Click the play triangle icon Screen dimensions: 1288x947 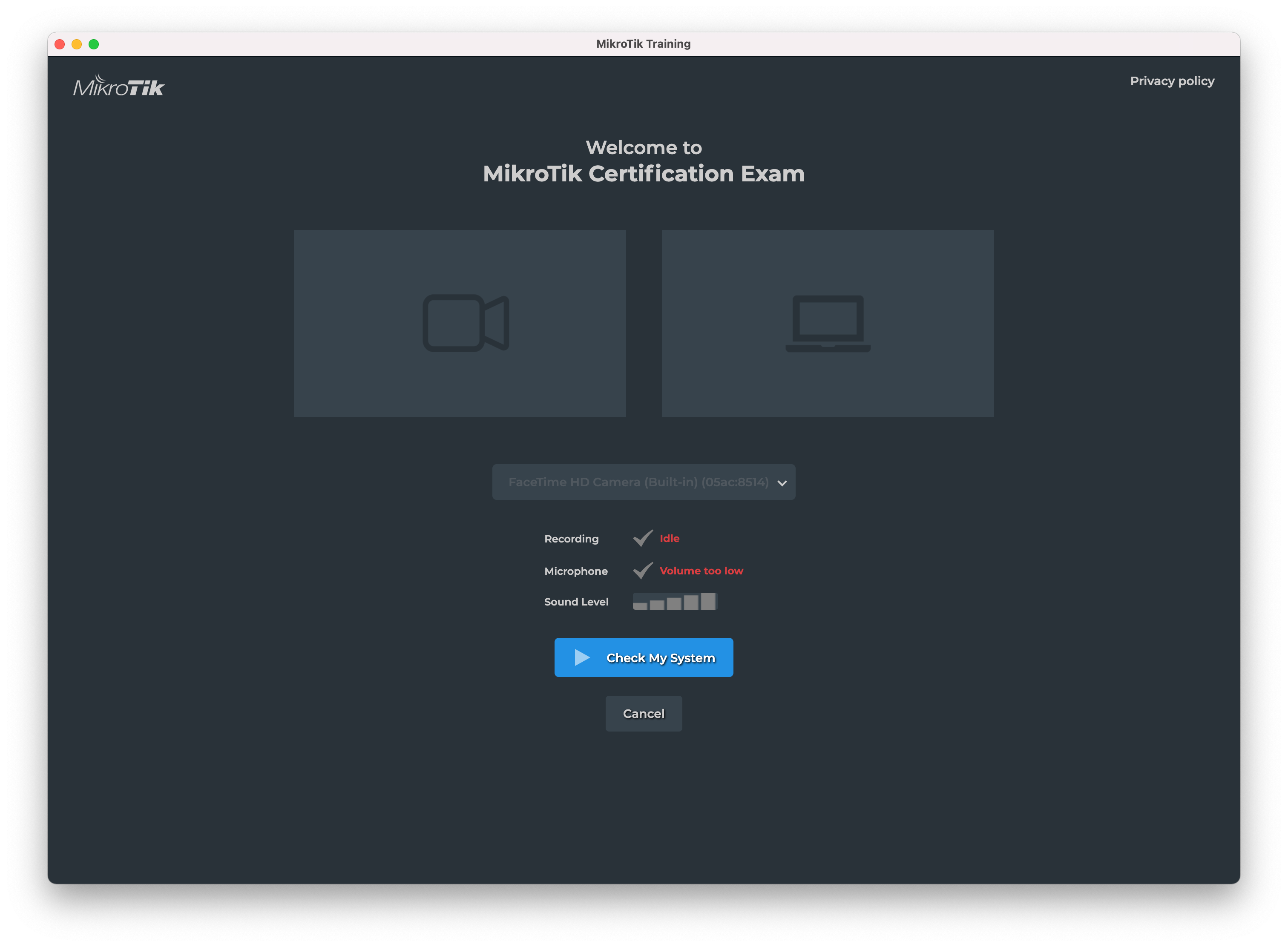[x=581, y=657]
